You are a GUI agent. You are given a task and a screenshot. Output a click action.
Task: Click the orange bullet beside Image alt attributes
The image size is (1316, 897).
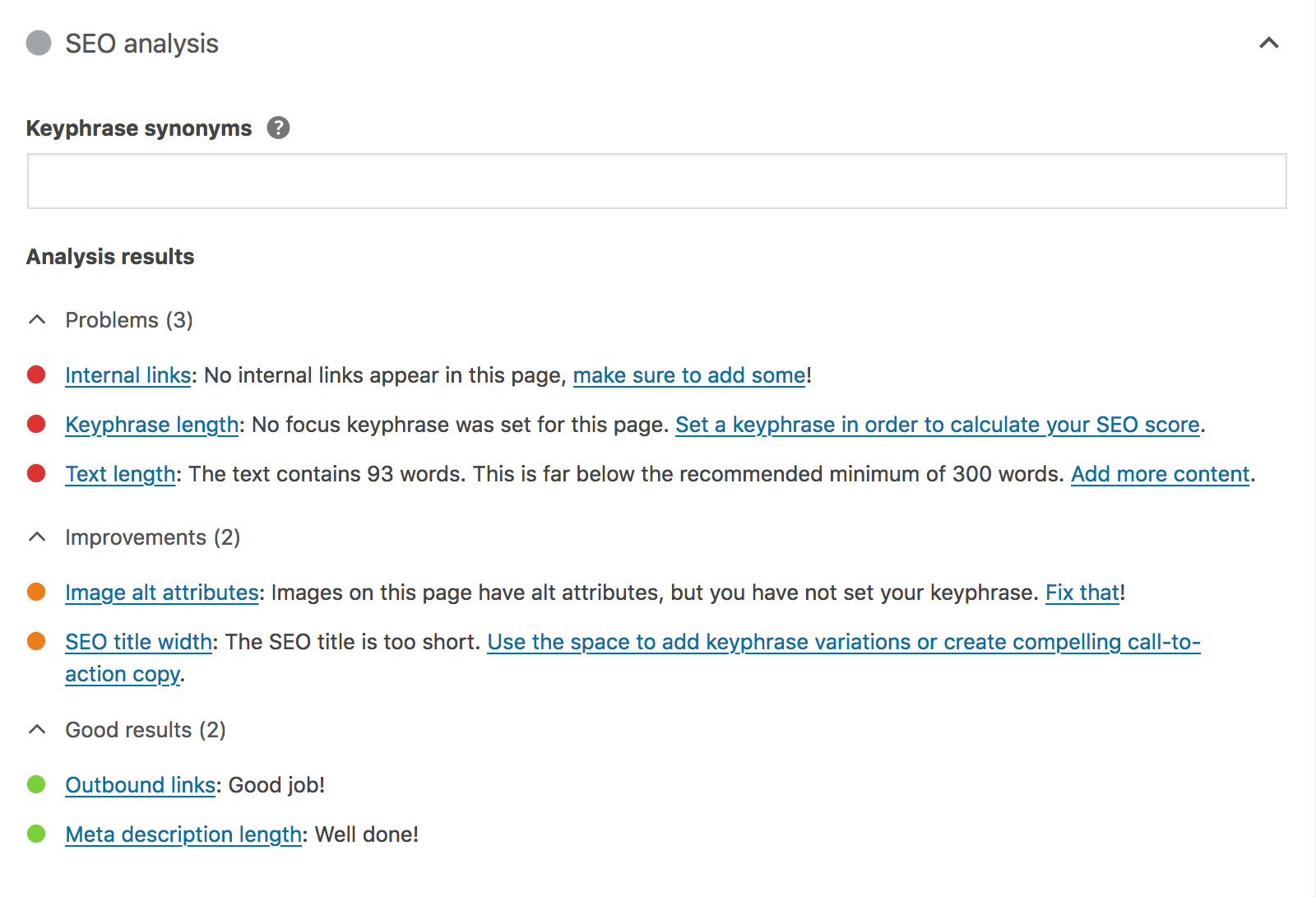(37, 592)
